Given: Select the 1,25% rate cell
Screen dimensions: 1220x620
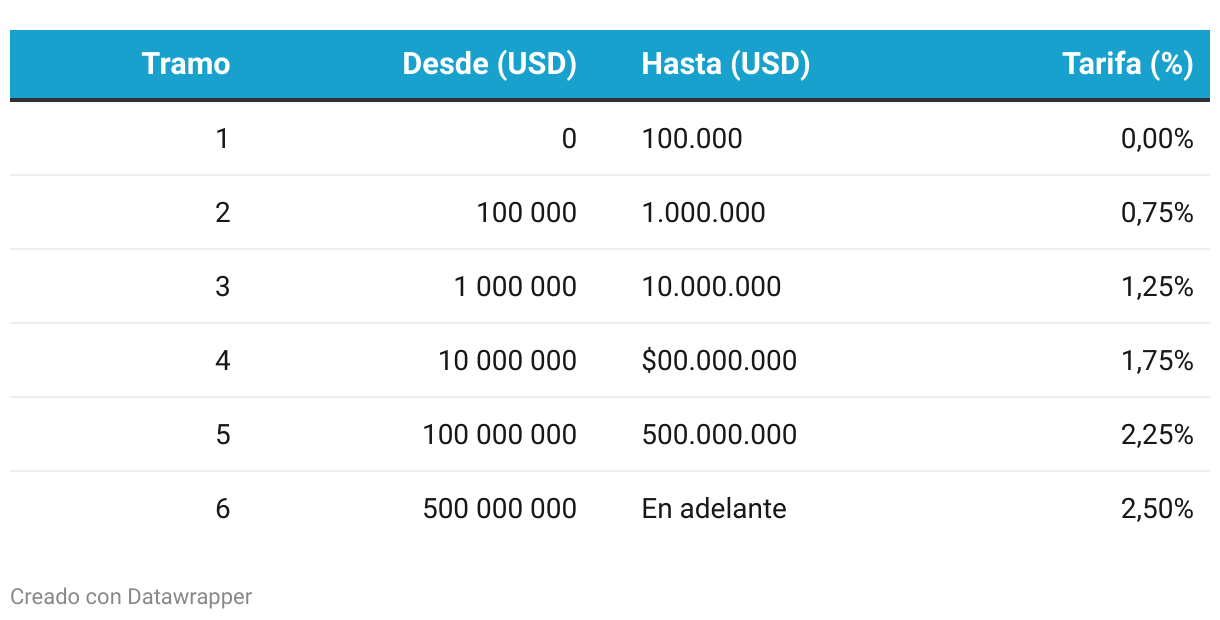Looking at the screenshot, I should coord(1157,286).
